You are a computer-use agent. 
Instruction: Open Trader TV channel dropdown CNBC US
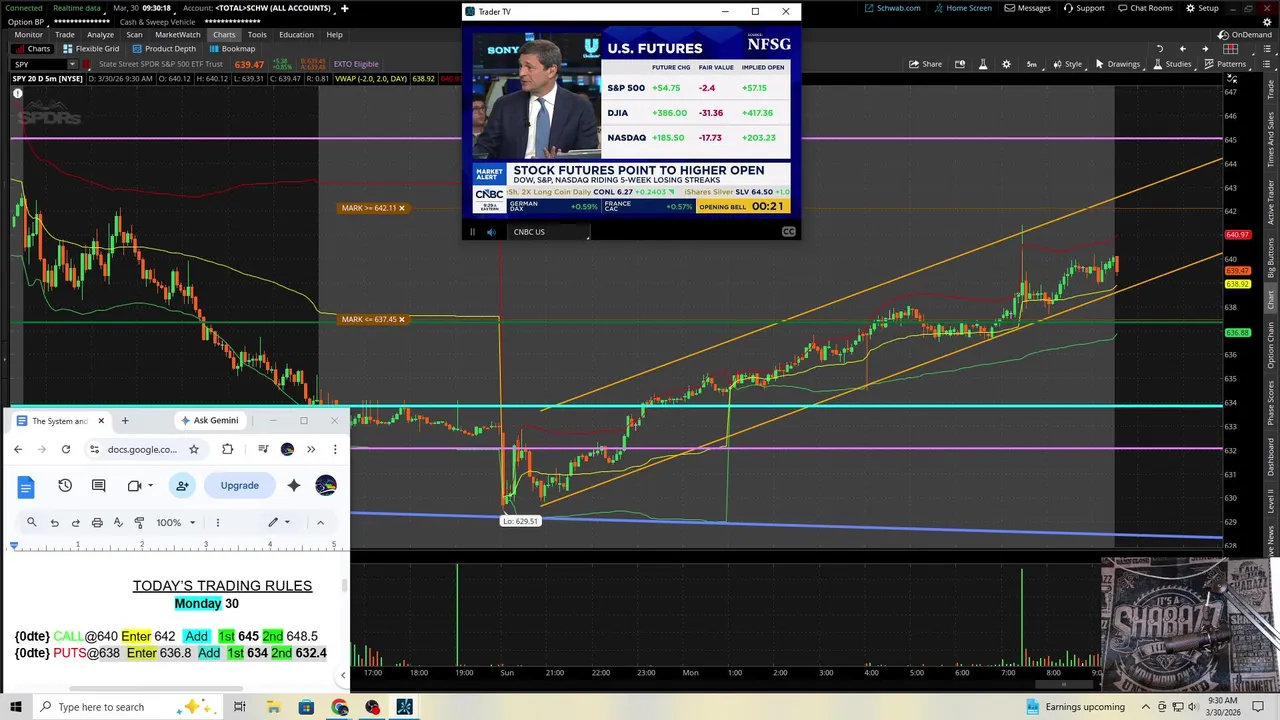click(x=551, y=232)
